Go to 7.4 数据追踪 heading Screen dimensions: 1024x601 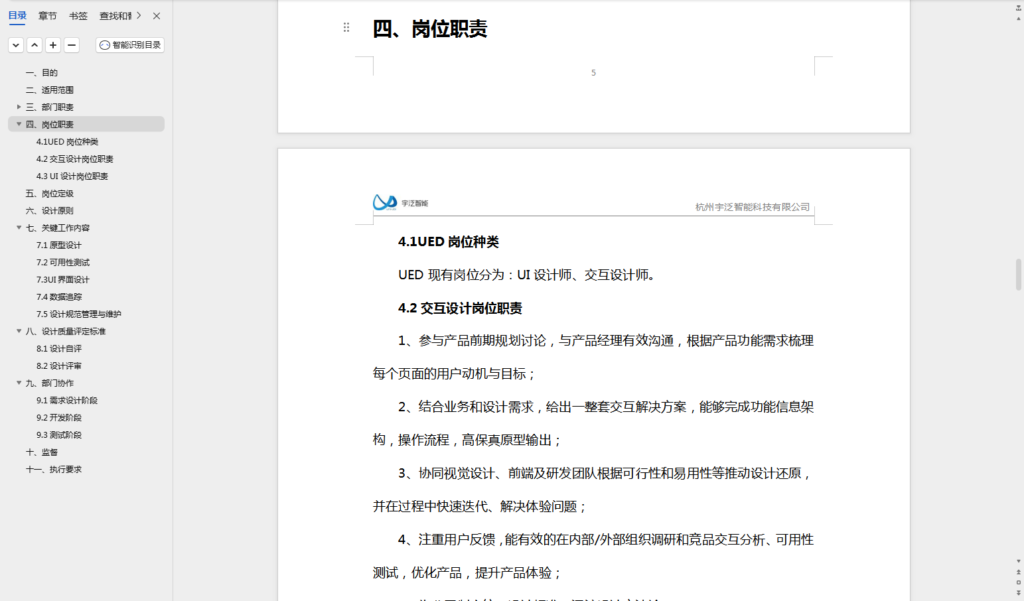59,297
